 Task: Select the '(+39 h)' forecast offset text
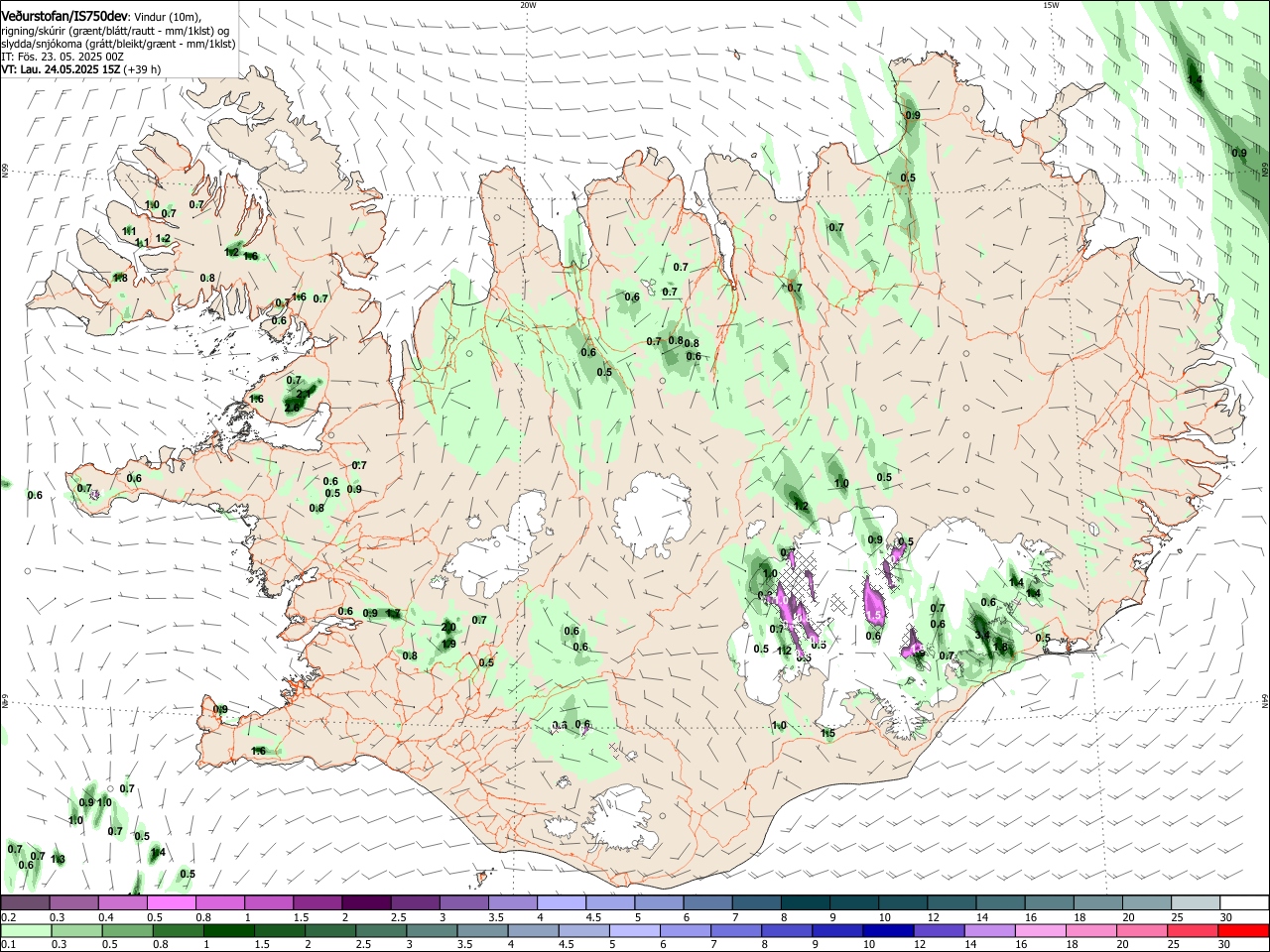(x=143, y=69)
